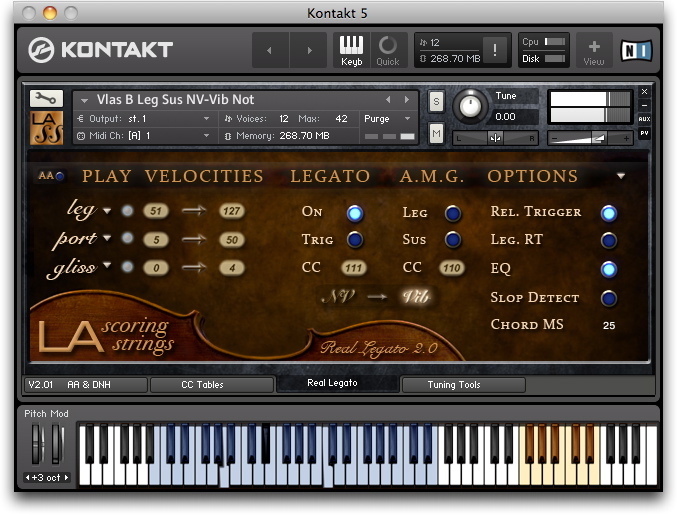Screen dimensions: 677x515
Task: Click the Mod wheel
Action: pos(57,445)
